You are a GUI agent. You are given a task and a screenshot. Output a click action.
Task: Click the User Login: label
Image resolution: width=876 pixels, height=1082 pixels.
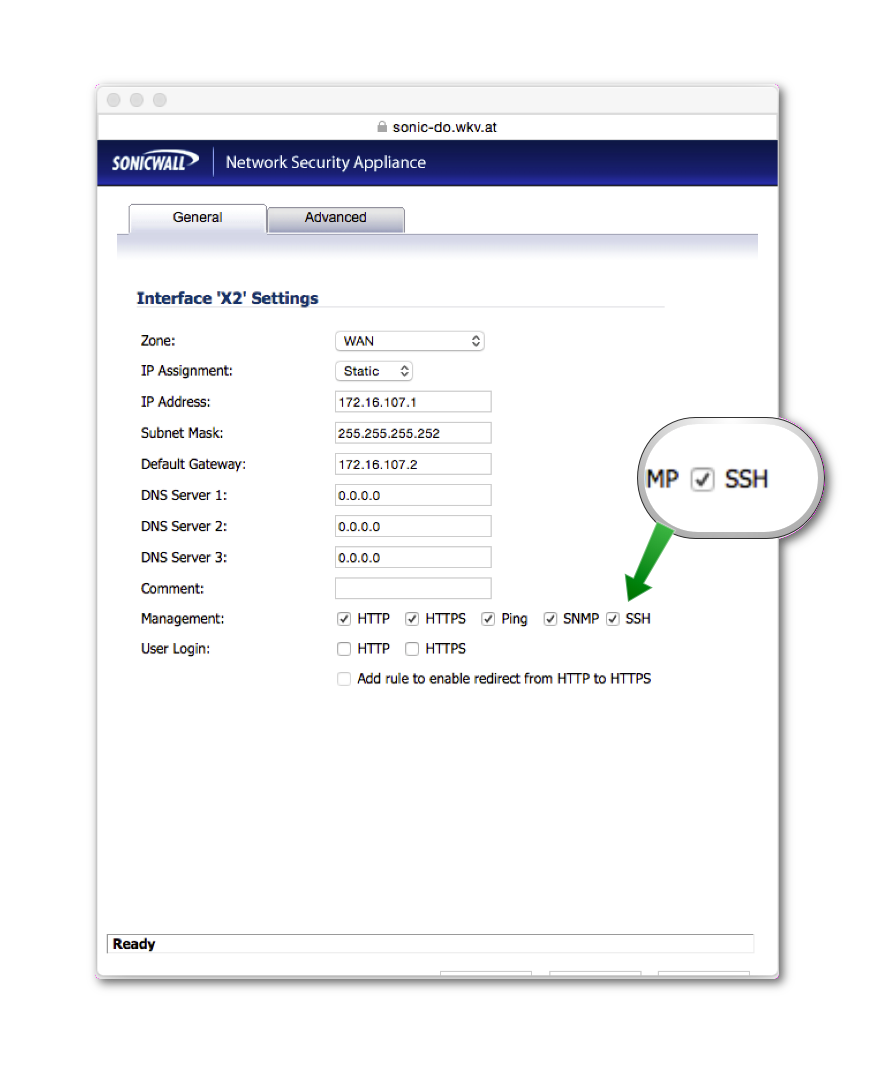click(x=175, y=649)
